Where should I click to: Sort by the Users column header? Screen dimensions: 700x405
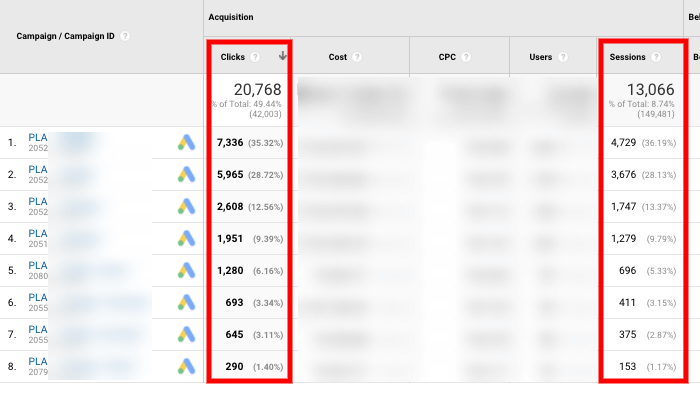click(x=541, y=57)
